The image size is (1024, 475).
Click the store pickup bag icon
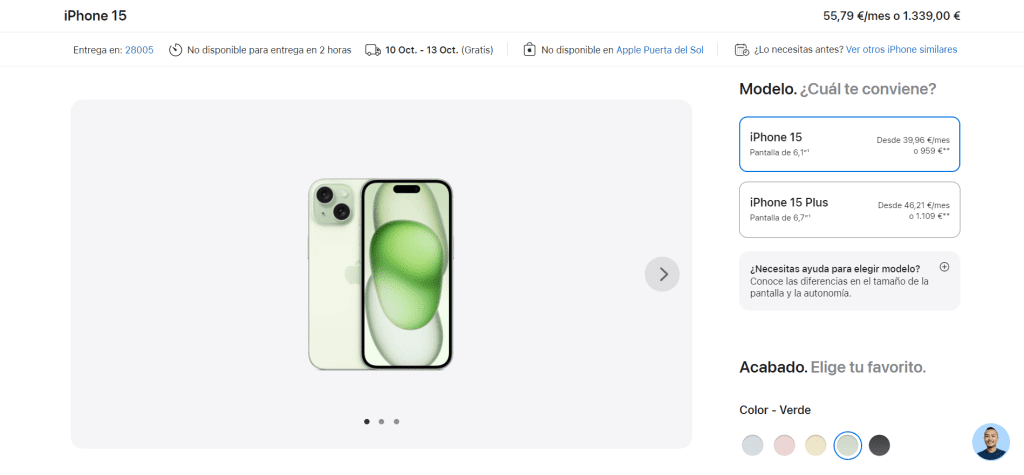529,50
